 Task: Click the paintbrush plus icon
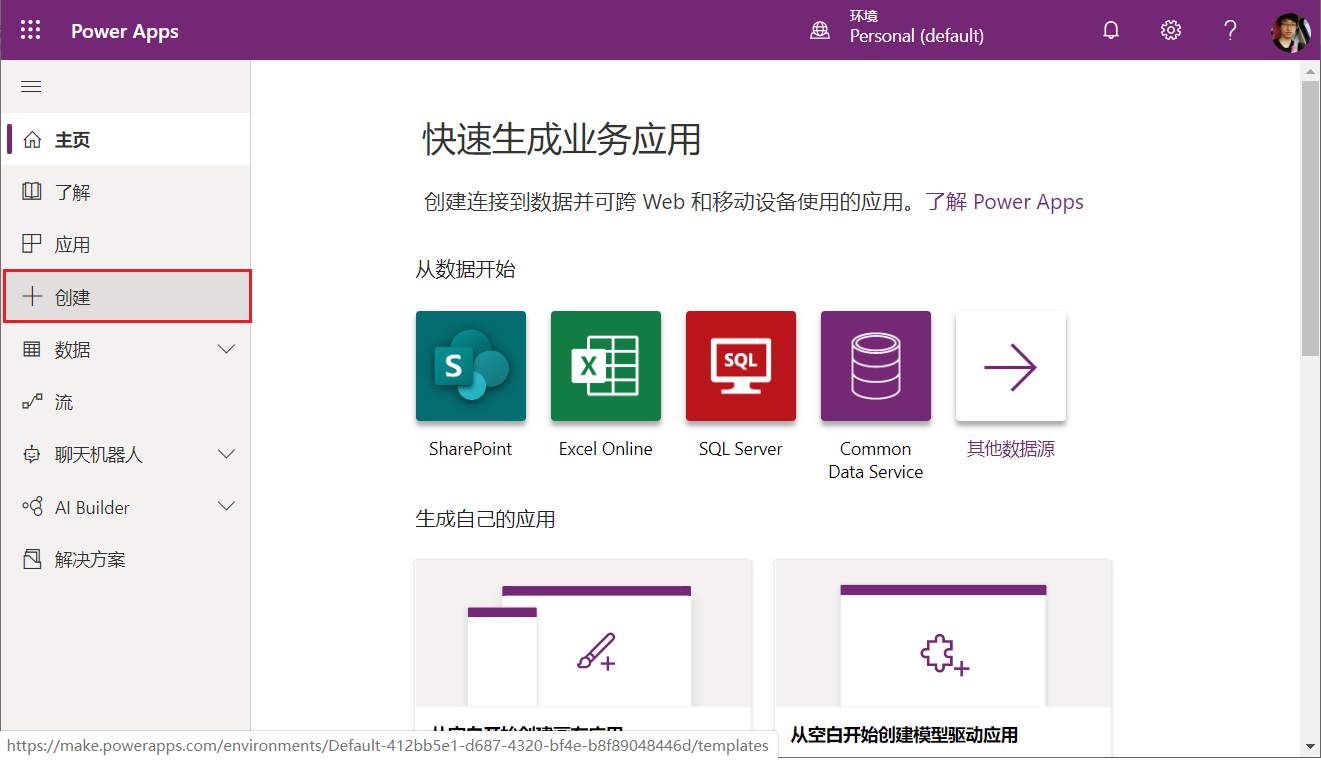click(596, 652)
